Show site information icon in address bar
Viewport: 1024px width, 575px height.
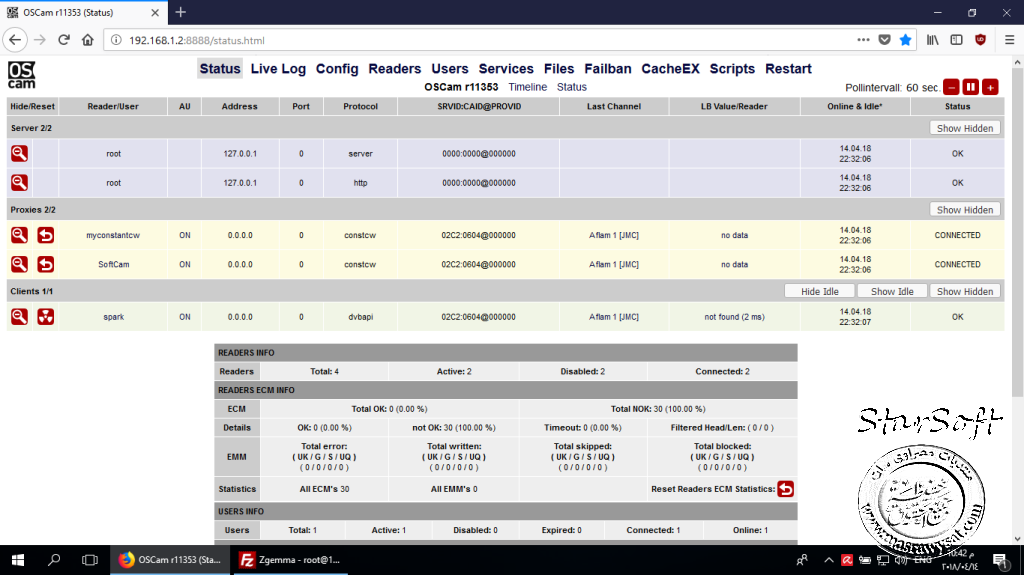tap(116, 40)
